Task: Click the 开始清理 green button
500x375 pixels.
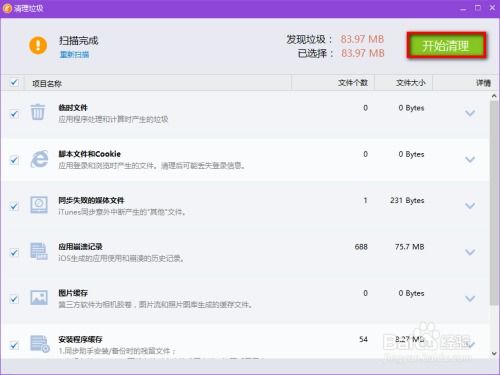Action: [x=446, y=45]
